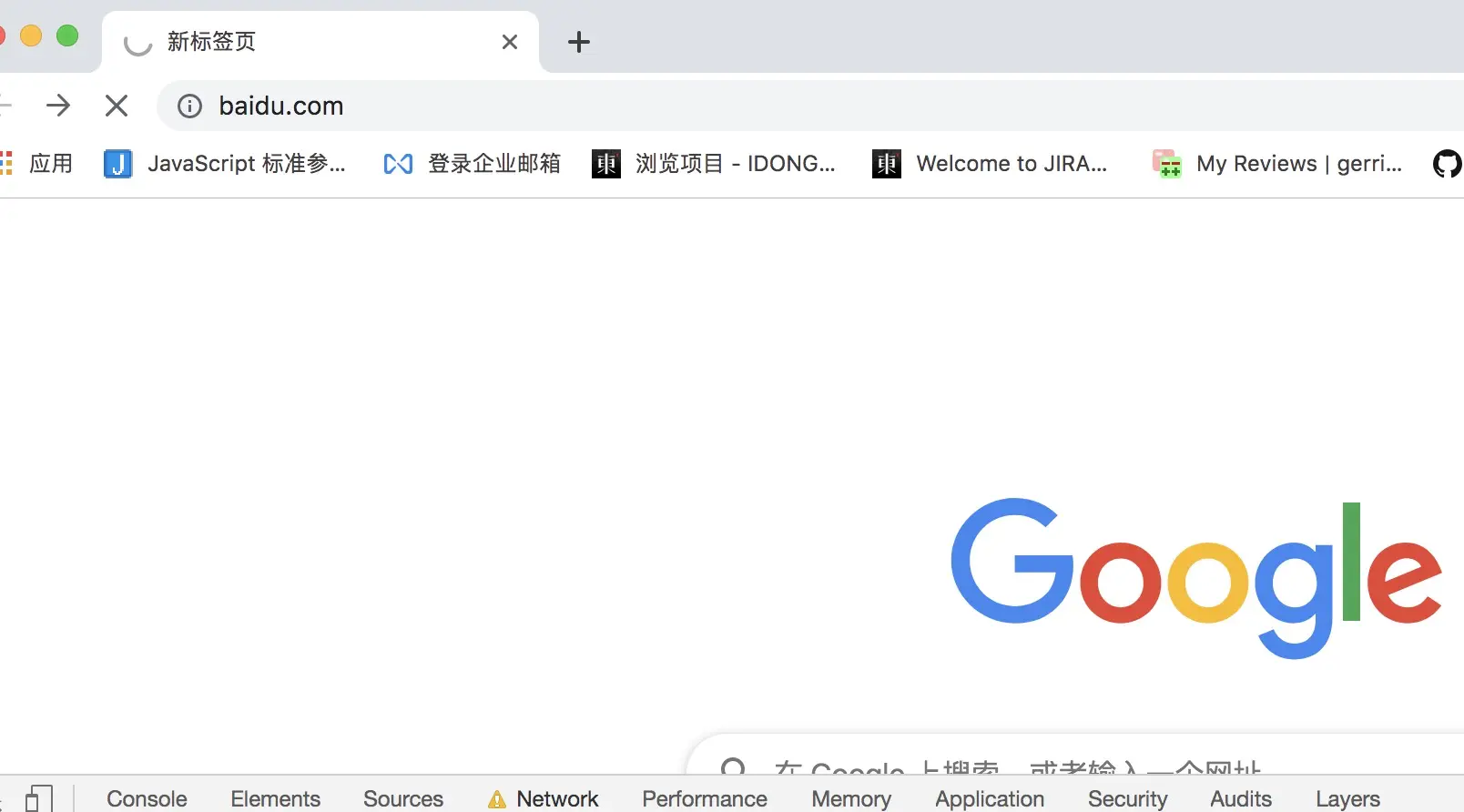The width and height of the screenshot is (1464, 812).
Task: Switch to the Network DevTools tab
Action: click(x=544, y=798)
